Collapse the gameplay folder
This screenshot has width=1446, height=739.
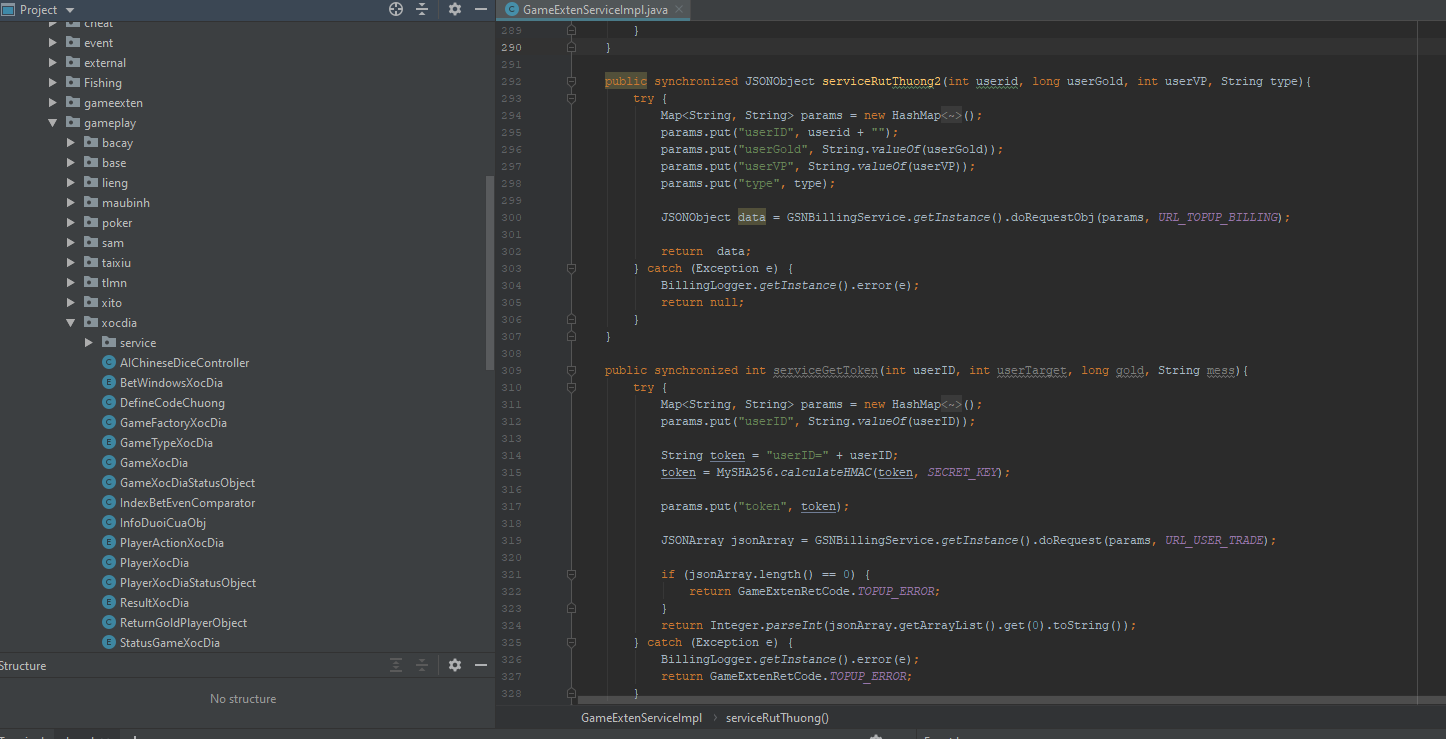(53, 123)
